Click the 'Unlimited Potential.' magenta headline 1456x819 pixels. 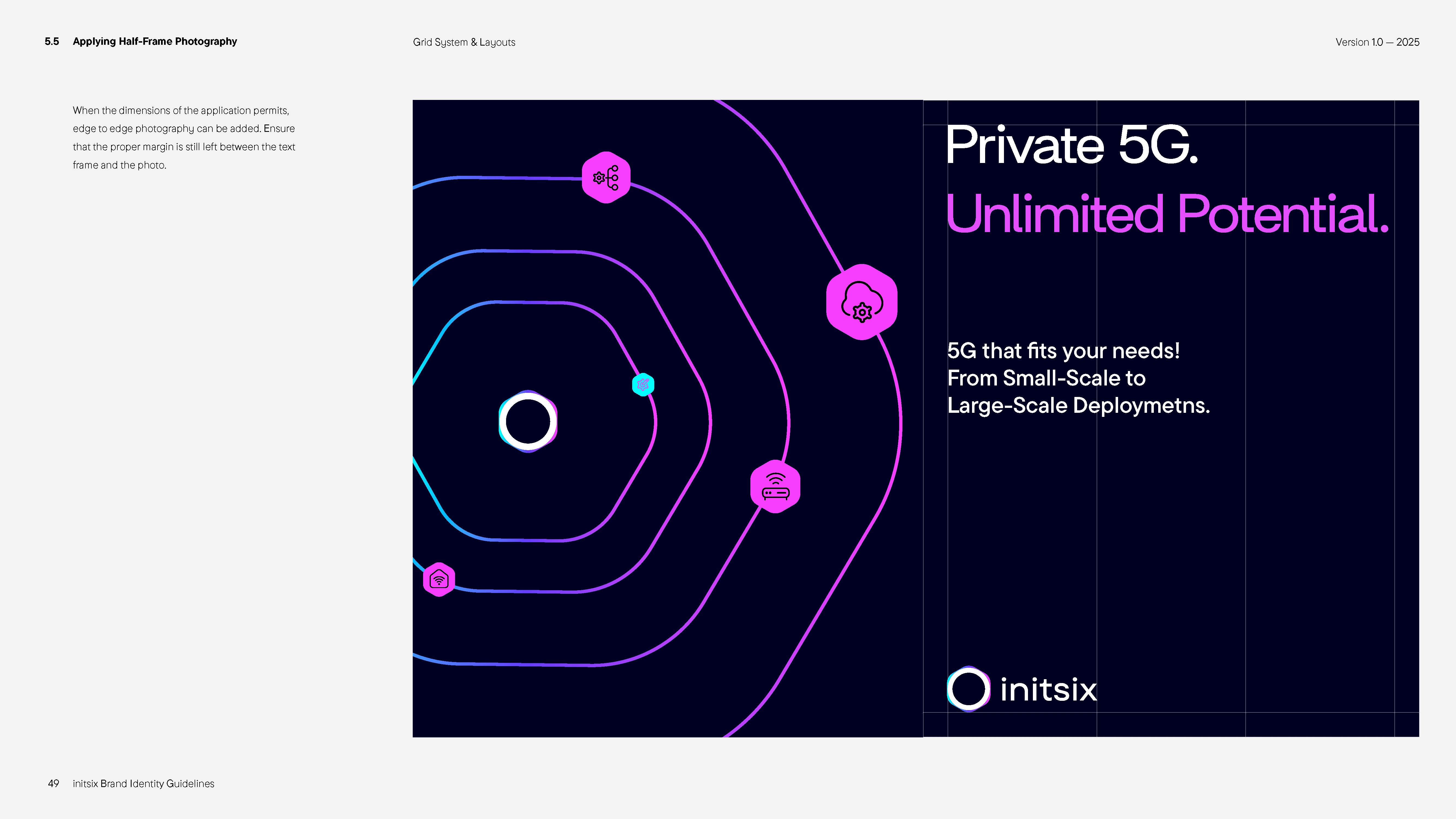pos(1167,214)
